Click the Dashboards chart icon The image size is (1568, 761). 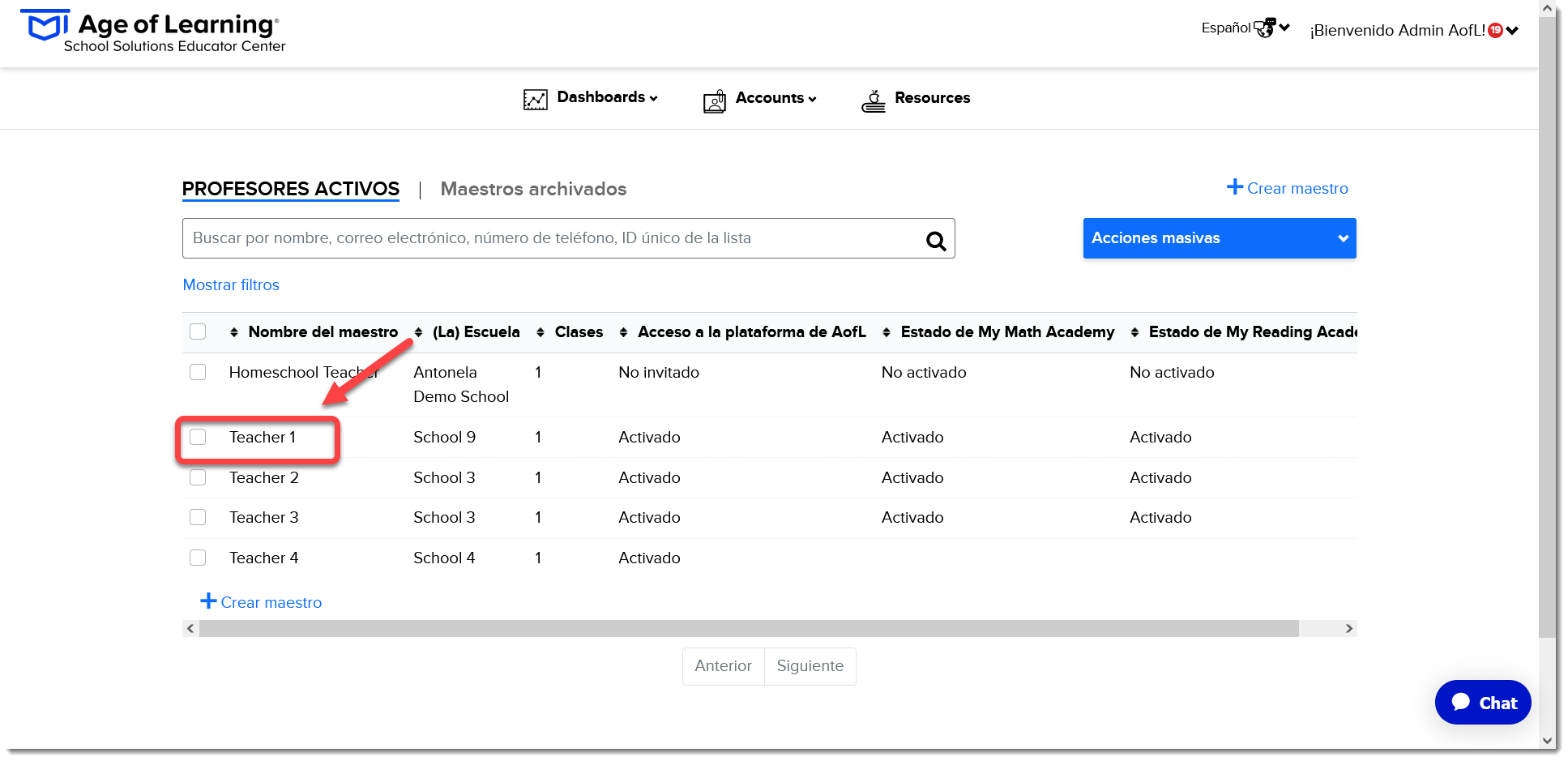(536, 100)
